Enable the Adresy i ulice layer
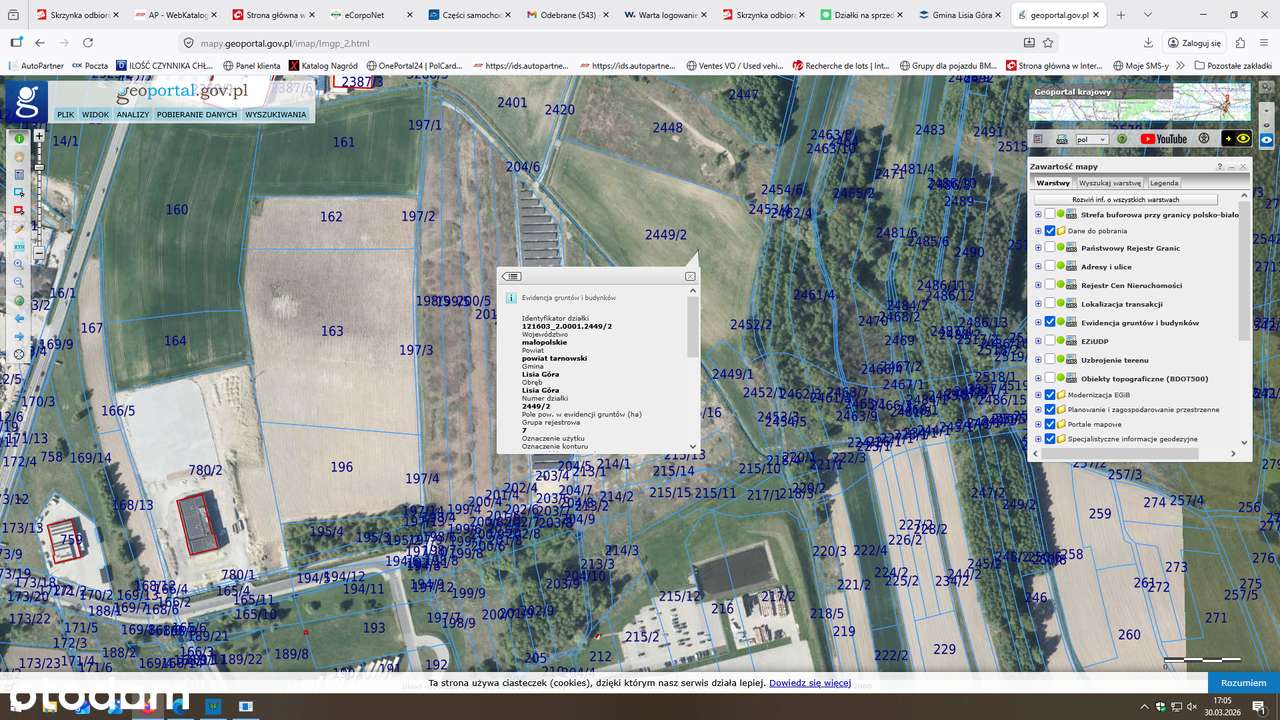Viewport: 1280px width, 720px height. (x=1050, y=267)
